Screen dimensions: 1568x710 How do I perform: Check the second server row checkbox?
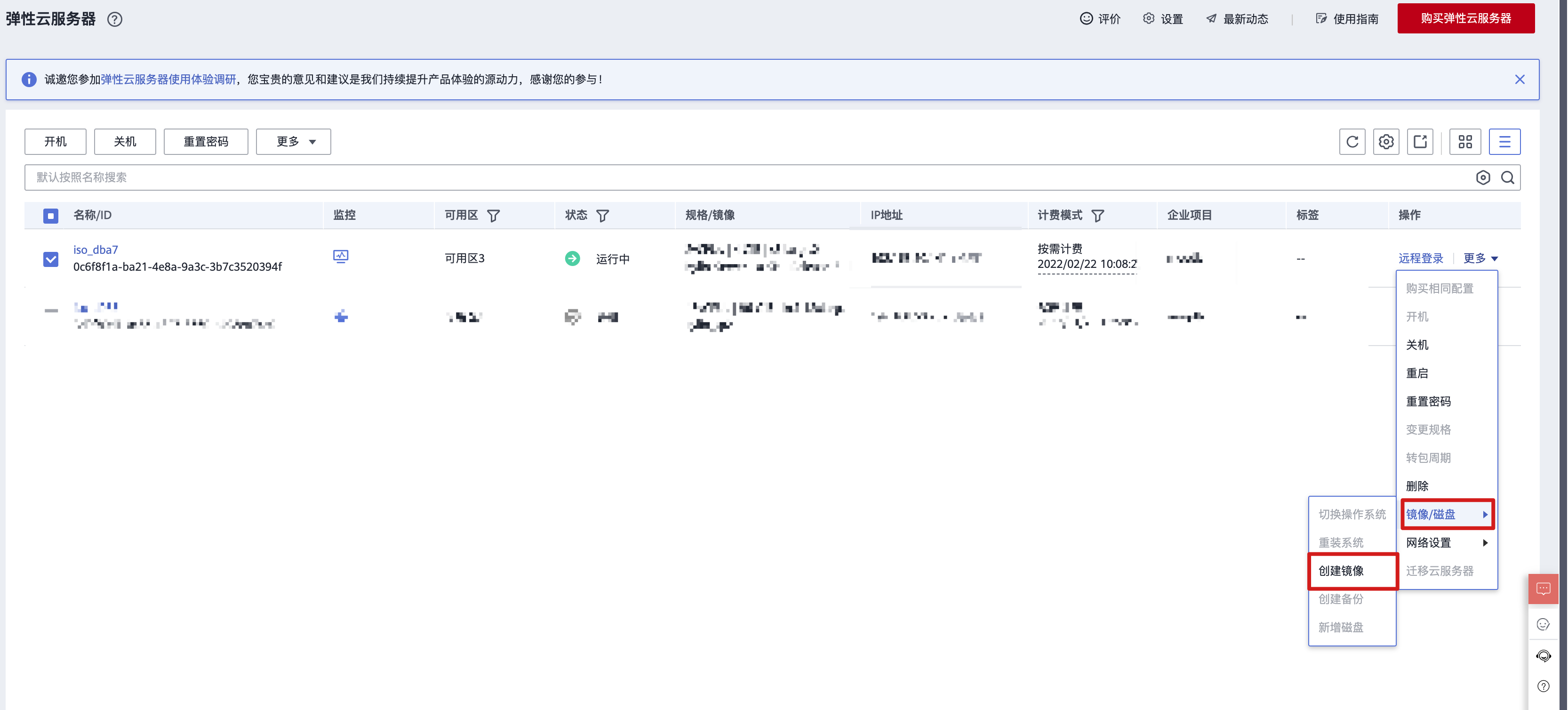50,316
